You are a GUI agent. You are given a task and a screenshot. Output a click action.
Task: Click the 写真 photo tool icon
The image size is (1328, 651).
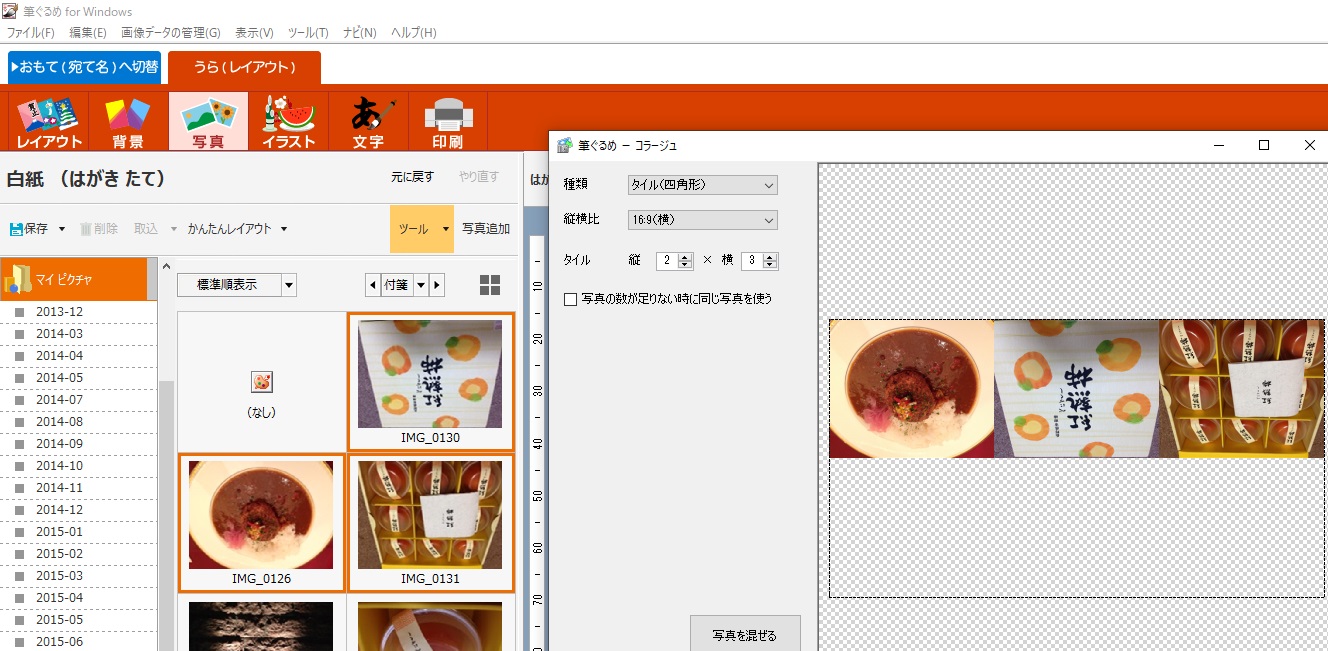point(208,121)
